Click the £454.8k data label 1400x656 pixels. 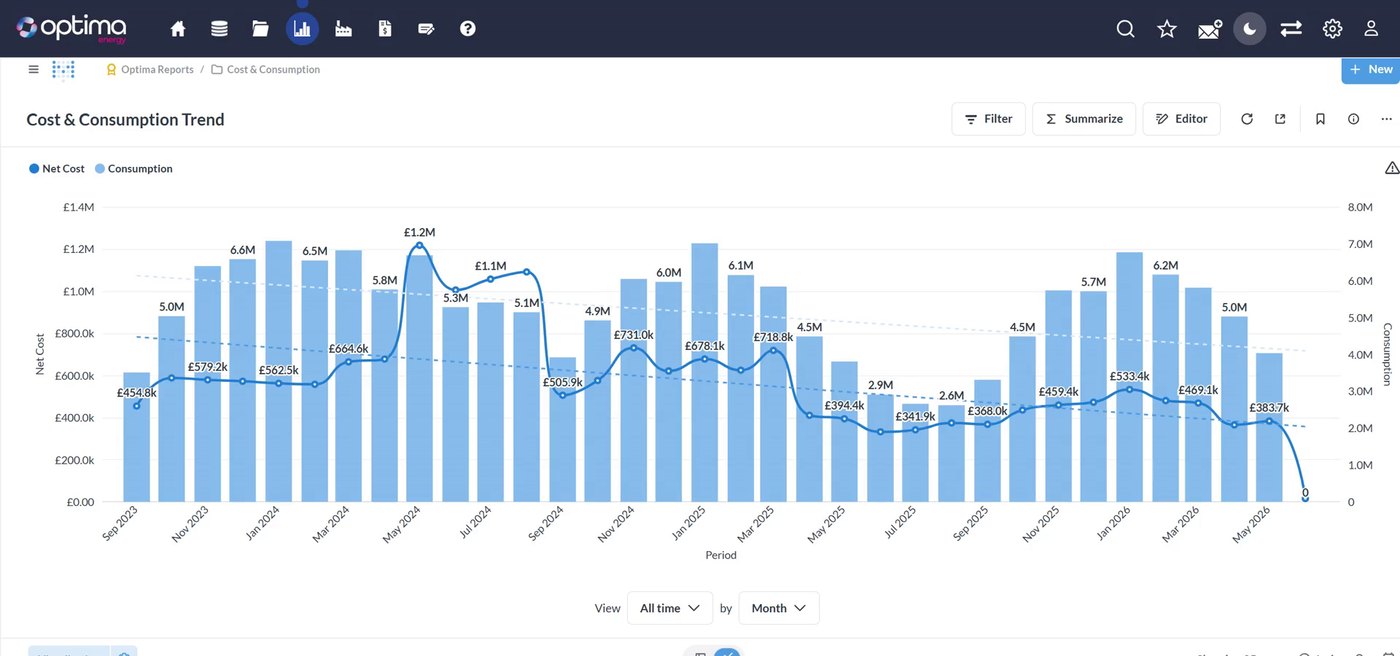click(x=136, y=393)
